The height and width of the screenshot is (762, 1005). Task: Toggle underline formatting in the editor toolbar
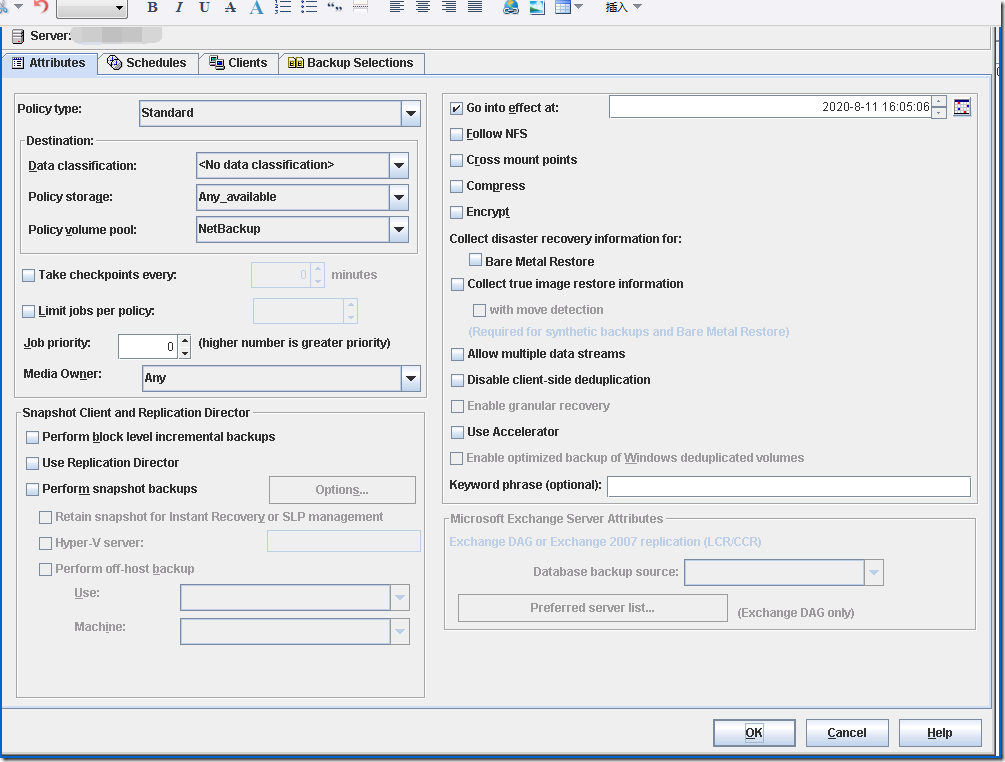tap(204, 7)
